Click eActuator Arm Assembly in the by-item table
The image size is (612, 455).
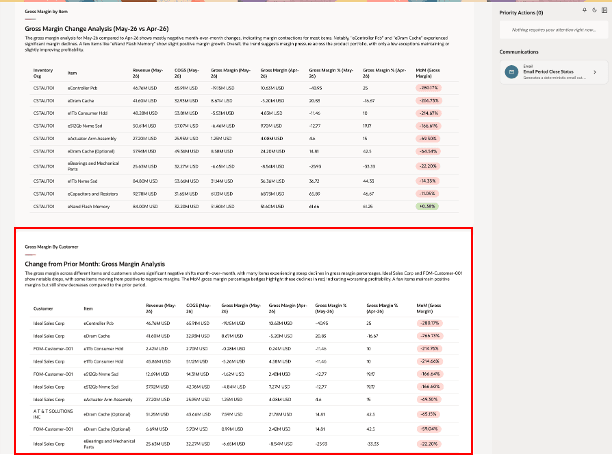92,139
